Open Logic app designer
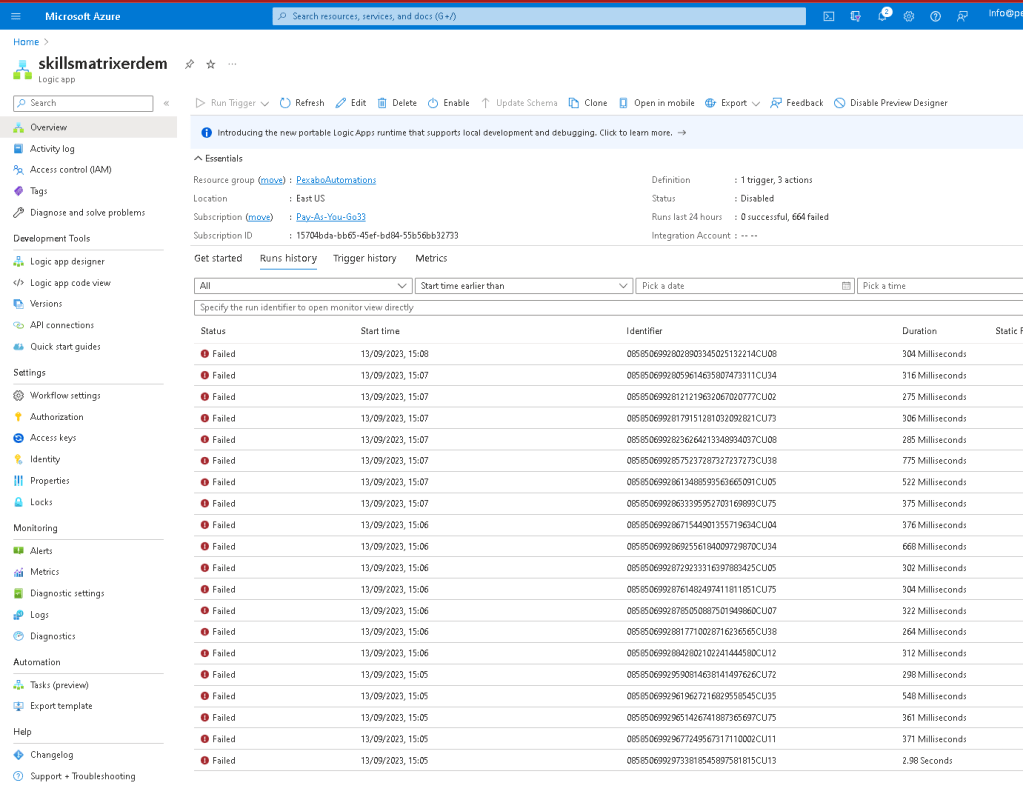Image resolution: width=1023 pixels, height=797 pixels. (x=67, y=262)
